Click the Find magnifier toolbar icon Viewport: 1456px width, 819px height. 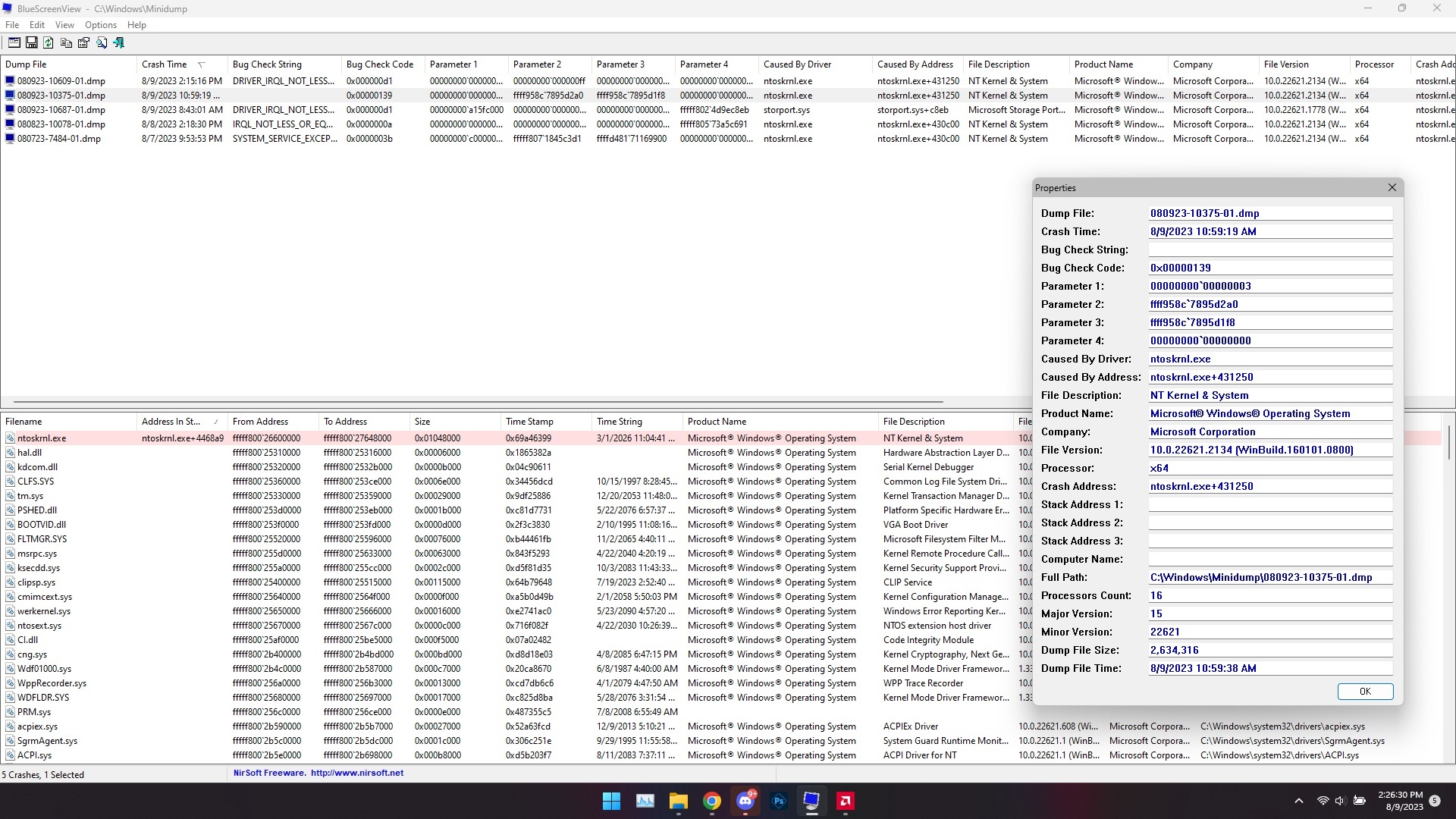(x=102, y=43)
